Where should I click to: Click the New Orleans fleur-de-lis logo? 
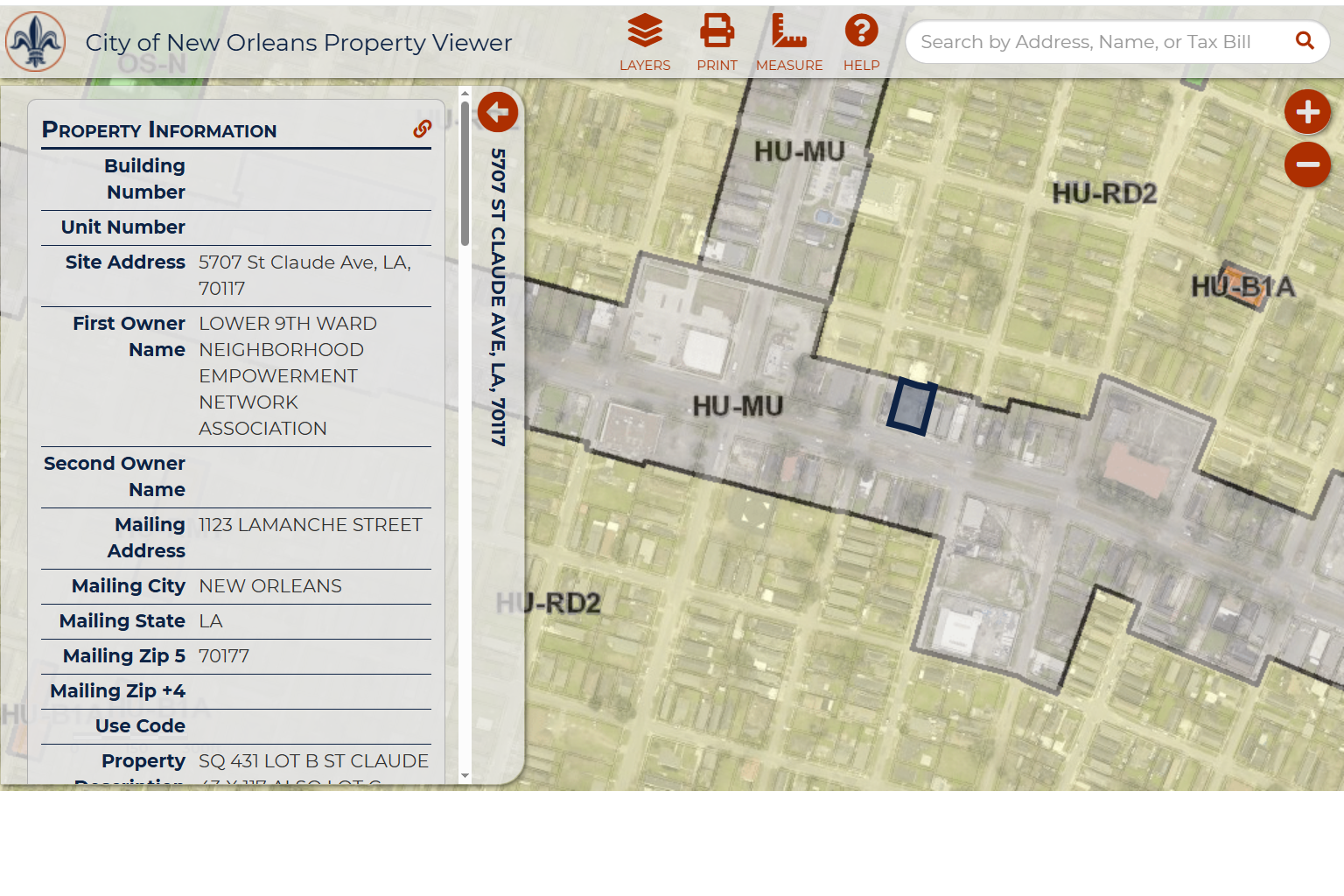35,42
